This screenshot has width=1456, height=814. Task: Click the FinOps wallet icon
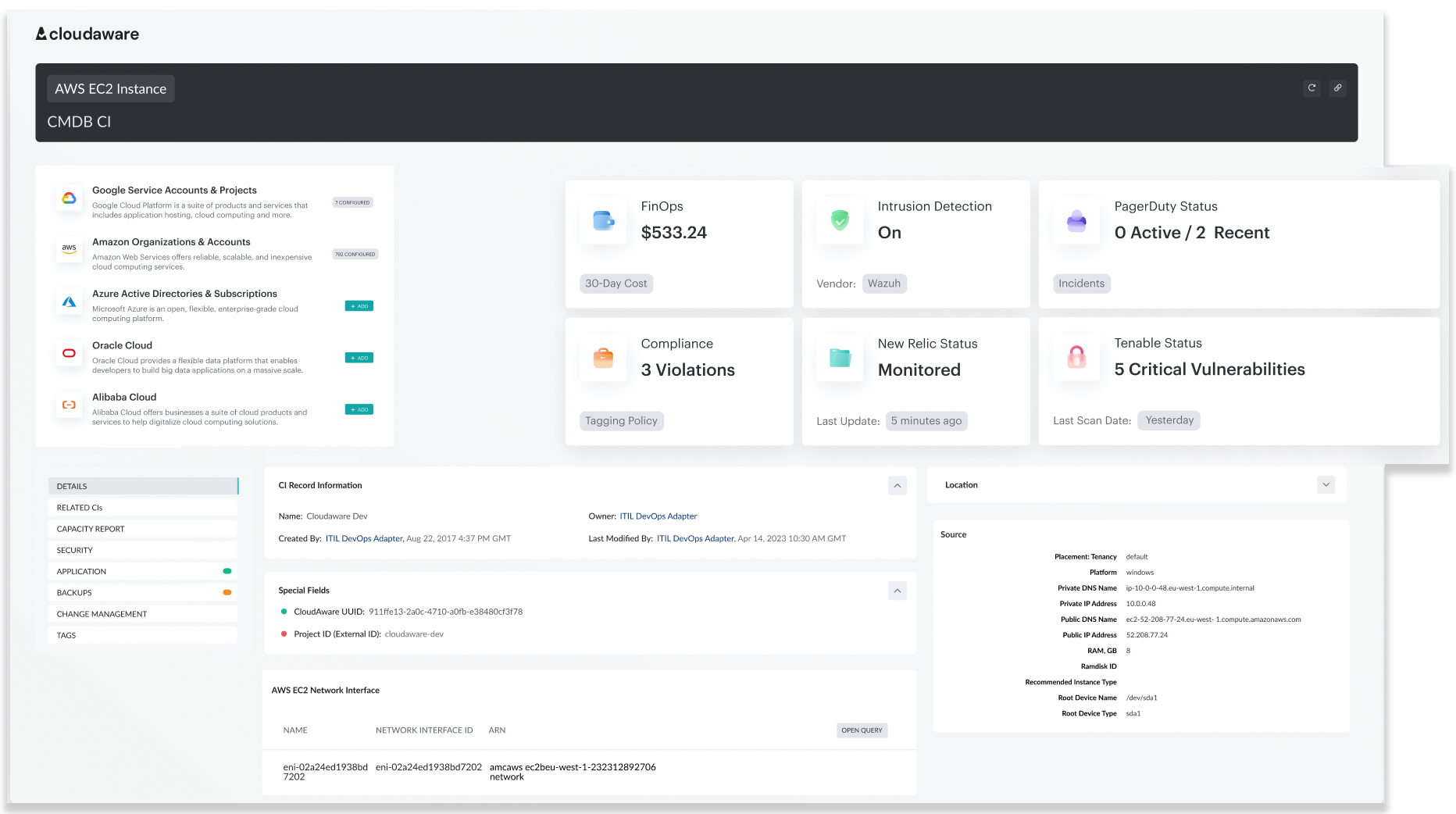603,221
